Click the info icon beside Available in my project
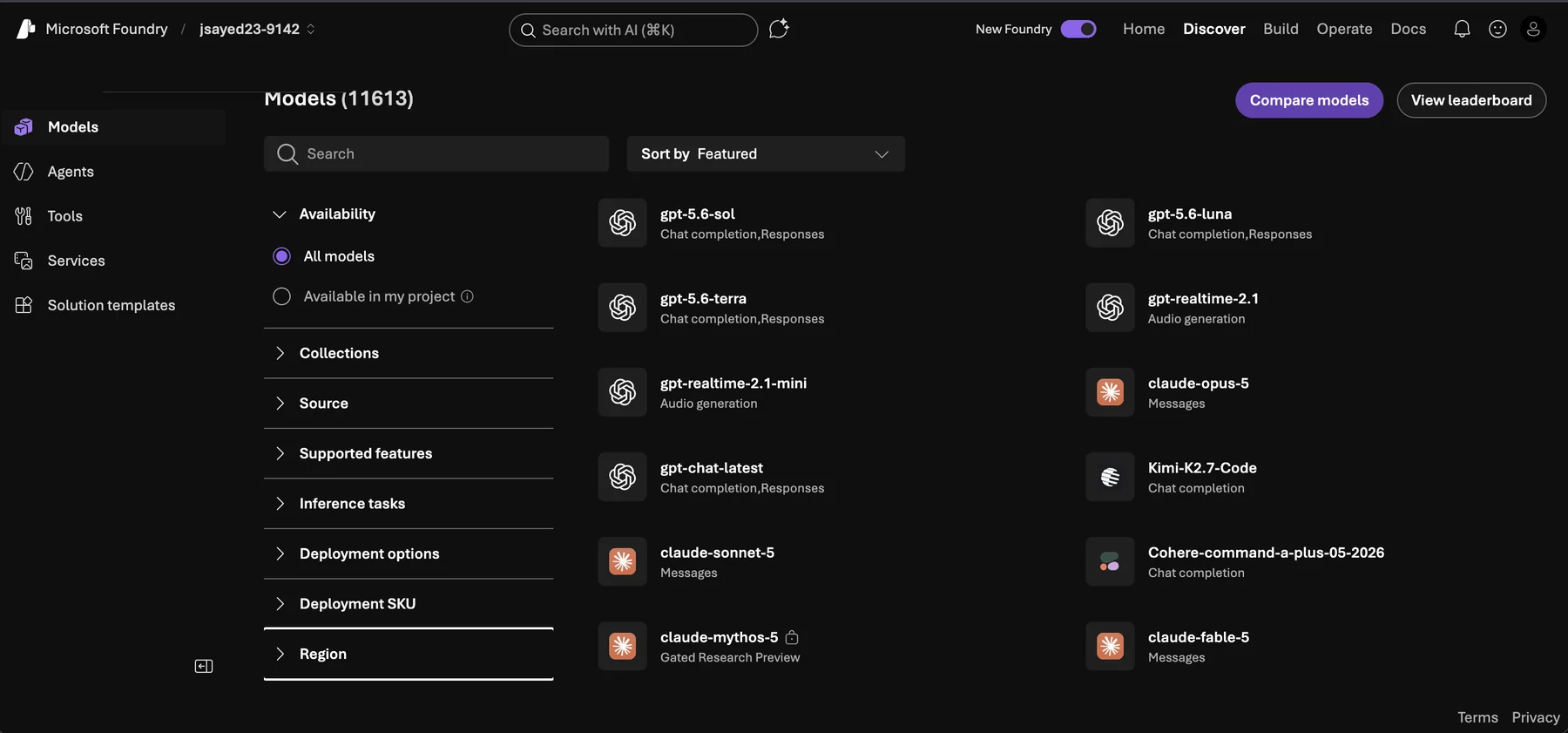1568x733 pixels. [x=467, y=296]
